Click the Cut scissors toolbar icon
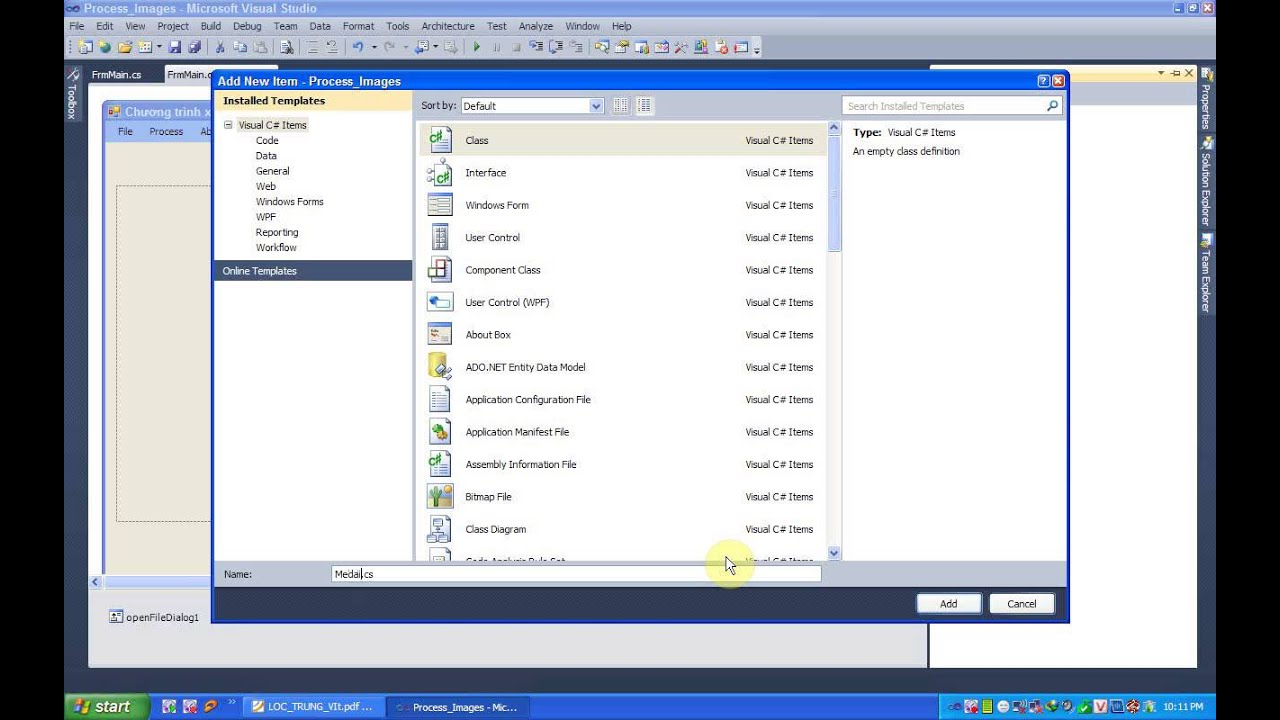Viewport: 1280px width, 720px height. pos(220,47)
